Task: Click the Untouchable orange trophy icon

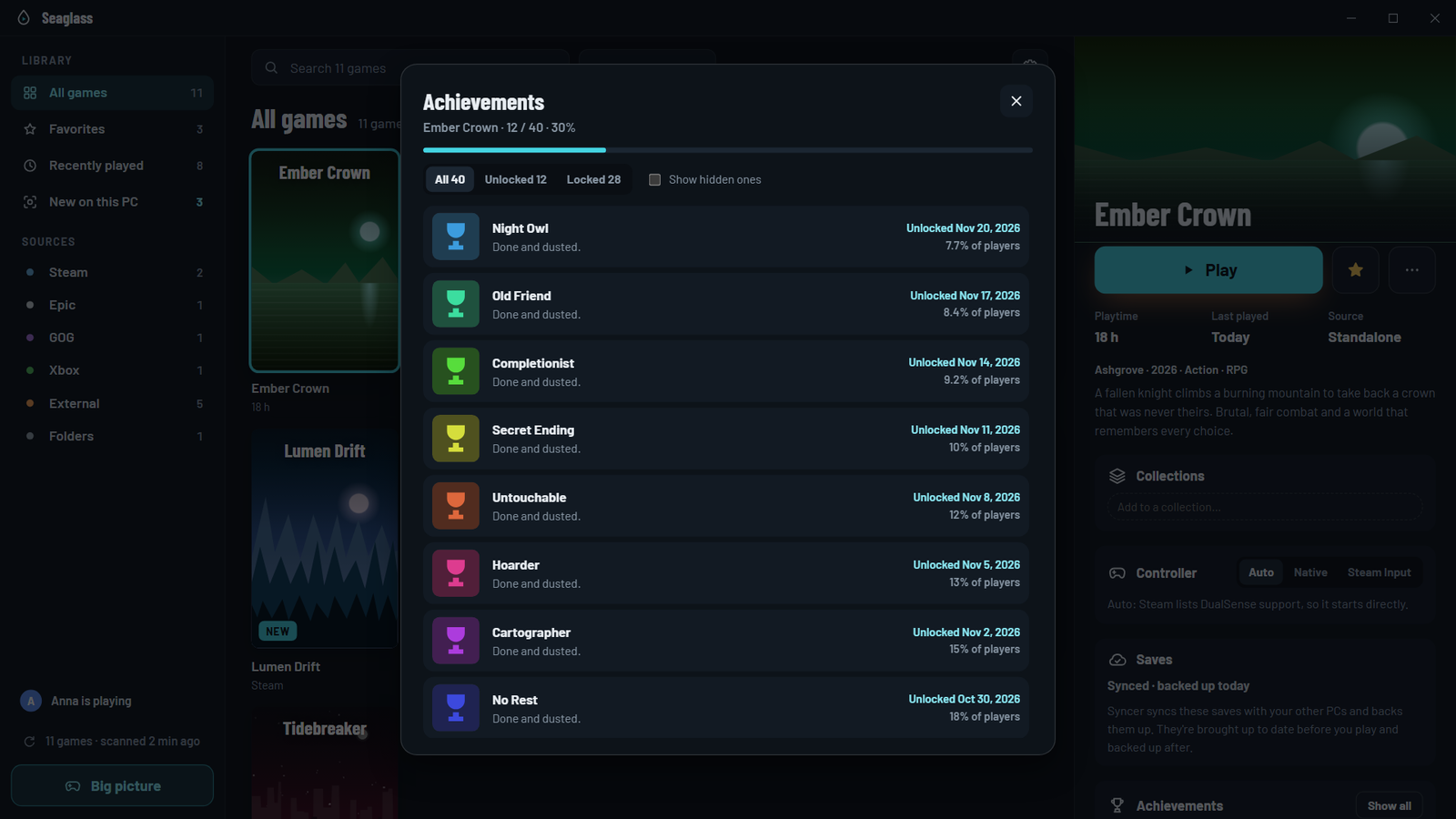Action: tap(456, 506)
